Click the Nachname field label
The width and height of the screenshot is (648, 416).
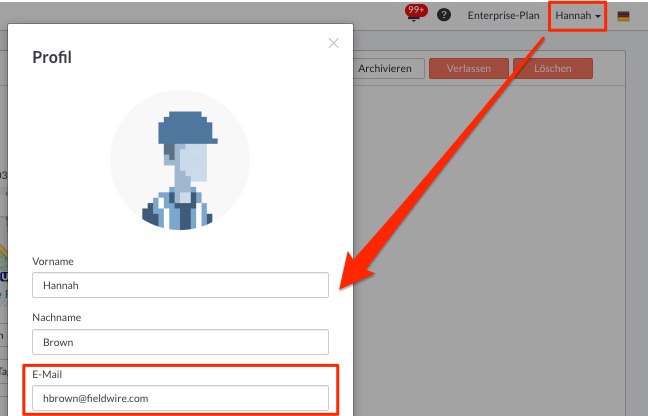[x=56, y=317]
